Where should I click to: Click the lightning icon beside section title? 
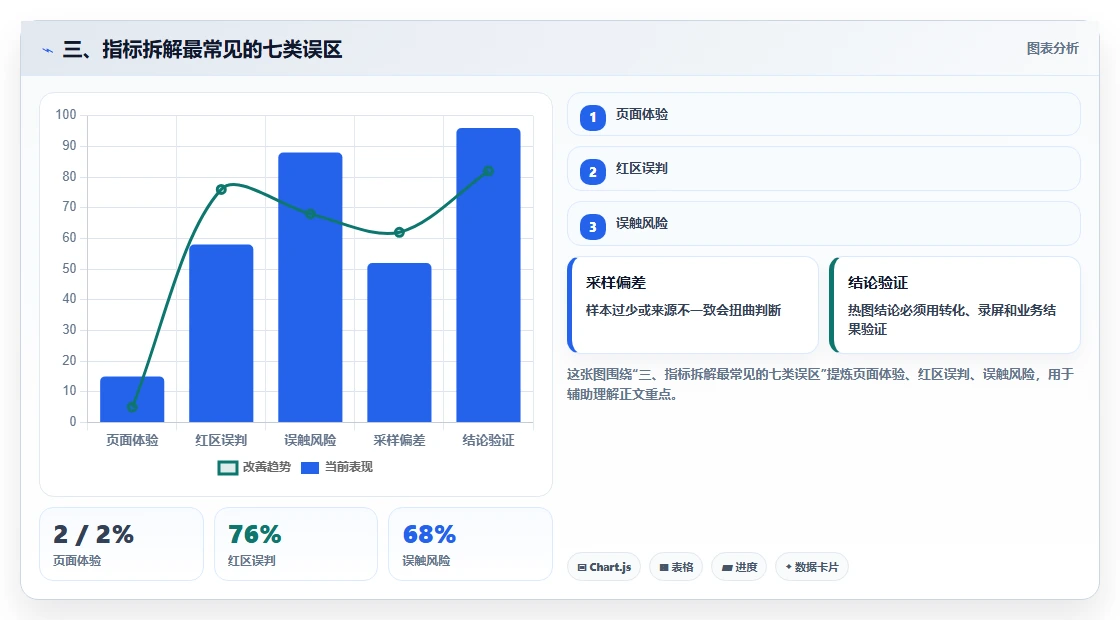point(48,50)
